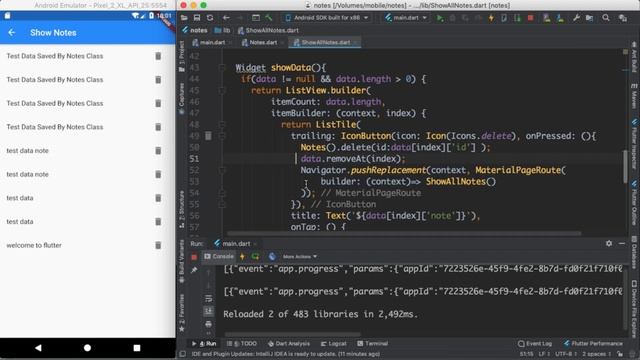Click the editor horizontal scrollbar

403,233
